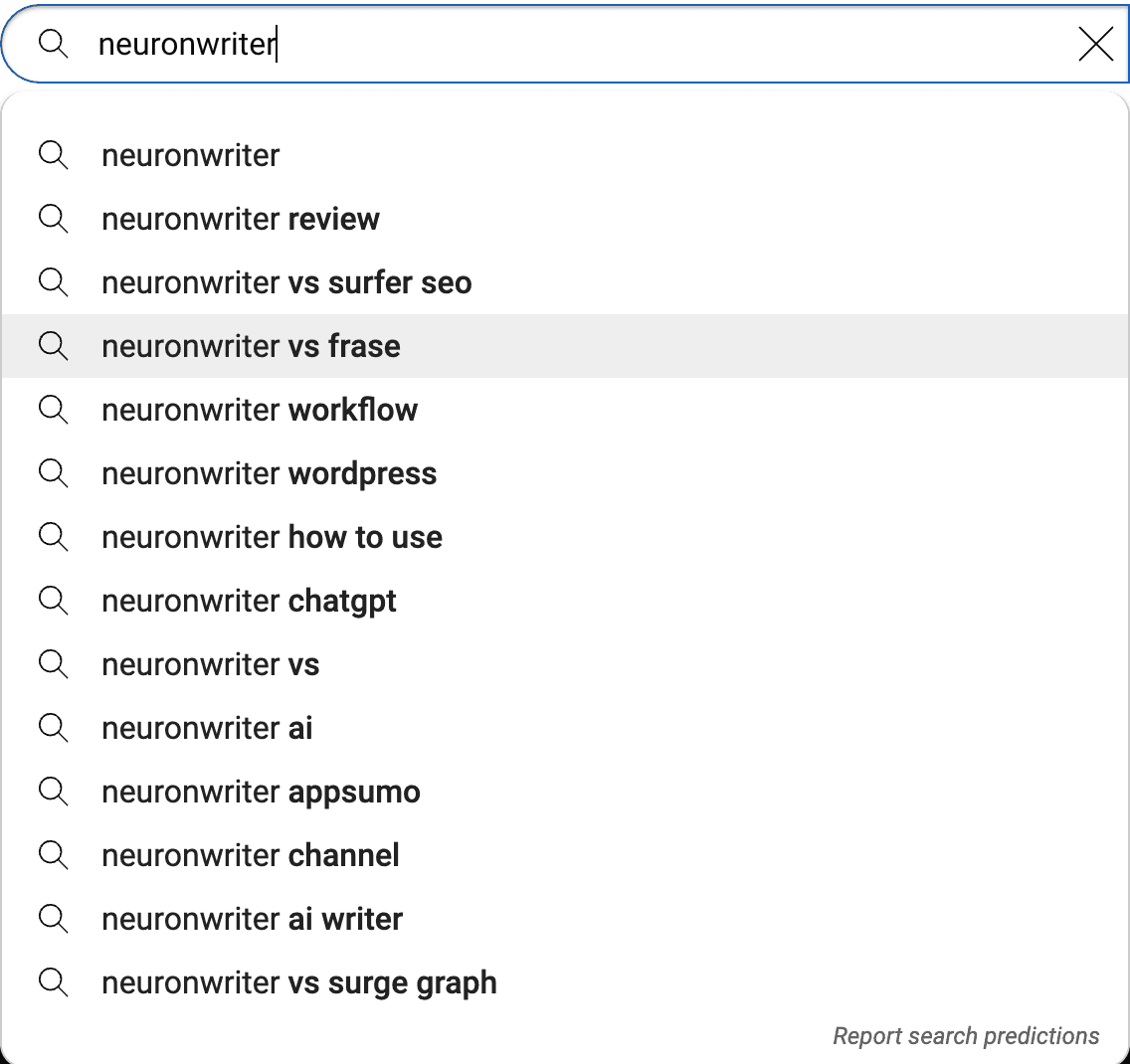Select the "neuronwriter vs" suggestion
This screenshot has height=1064, width=1130.
tap(210, 664)
